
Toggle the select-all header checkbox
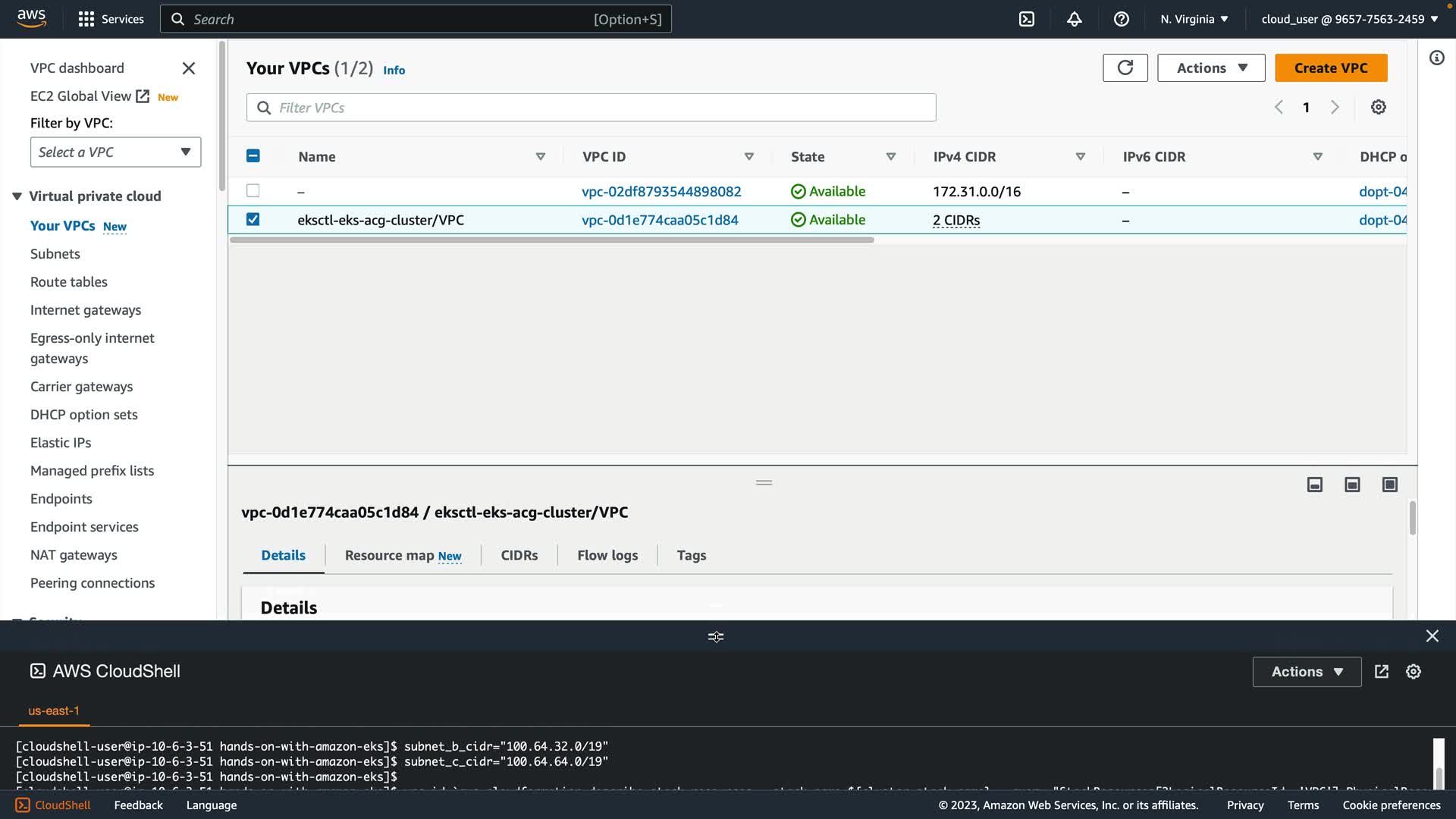(x=253, y=156)
